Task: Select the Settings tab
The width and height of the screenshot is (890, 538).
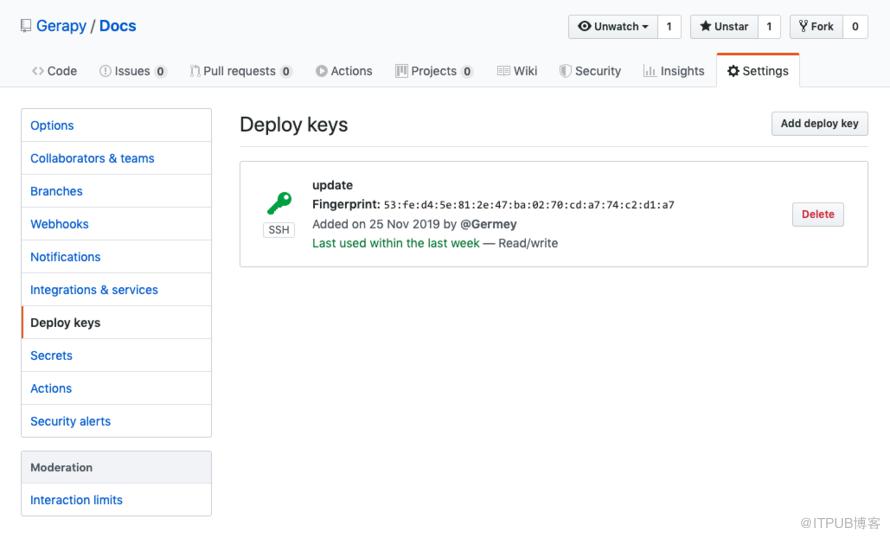Action: [x=758, y=71]
